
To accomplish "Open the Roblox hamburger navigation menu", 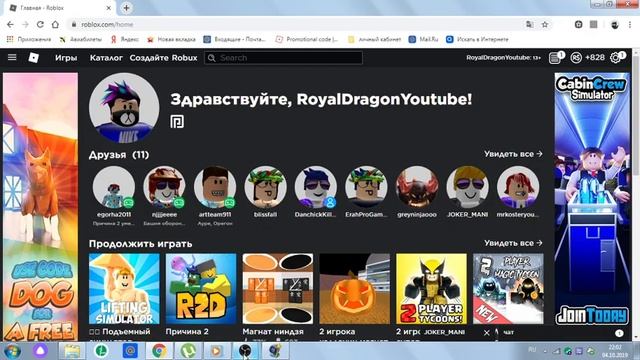I will pos(12,58).
